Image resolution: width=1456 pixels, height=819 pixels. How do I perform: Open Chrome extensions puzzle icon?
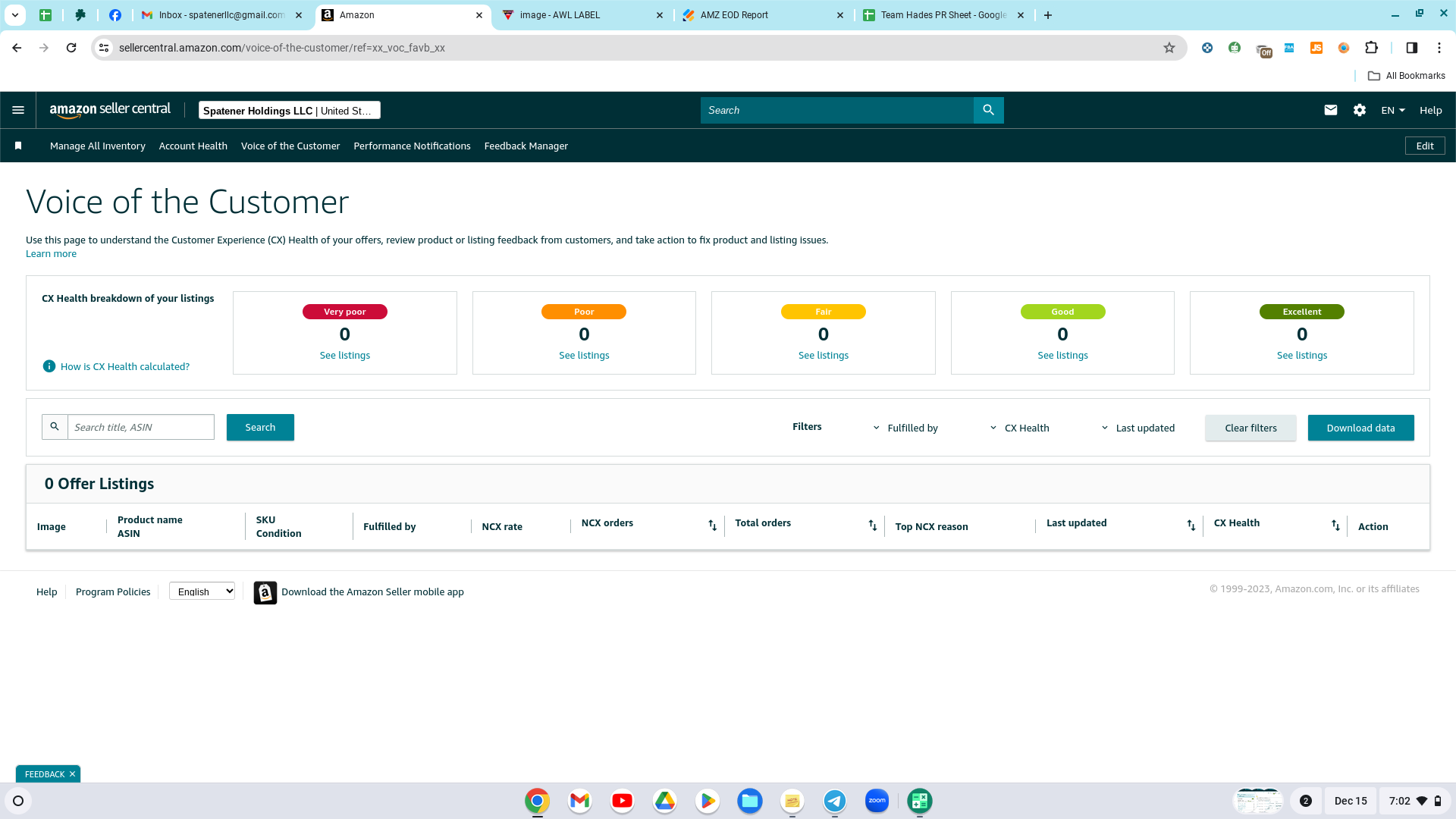pyautogui.click(x=1371, y=48)
